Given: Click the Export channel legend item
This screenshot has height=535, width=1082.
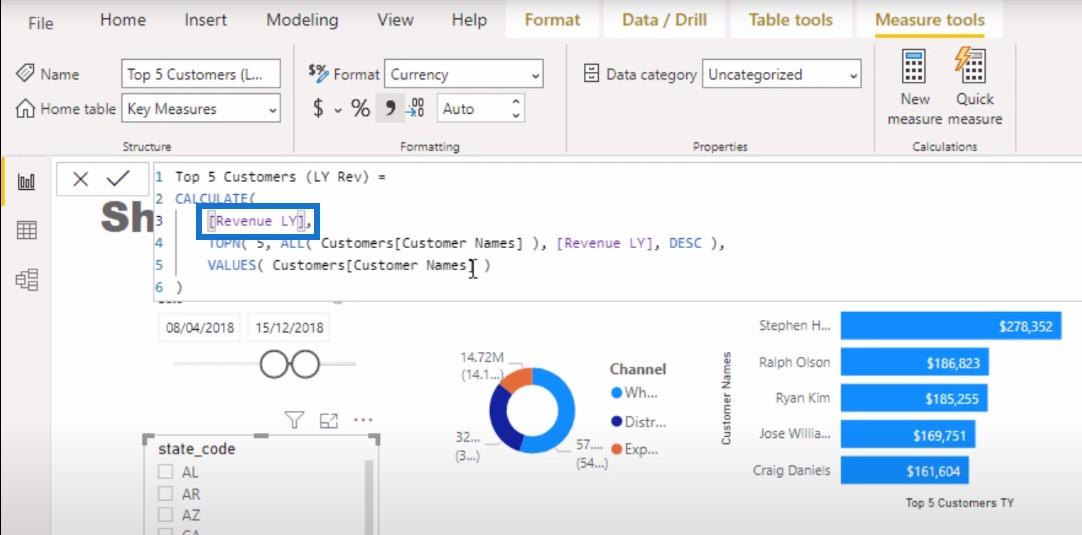Looking at the screenshot, I should click(635, 449).
